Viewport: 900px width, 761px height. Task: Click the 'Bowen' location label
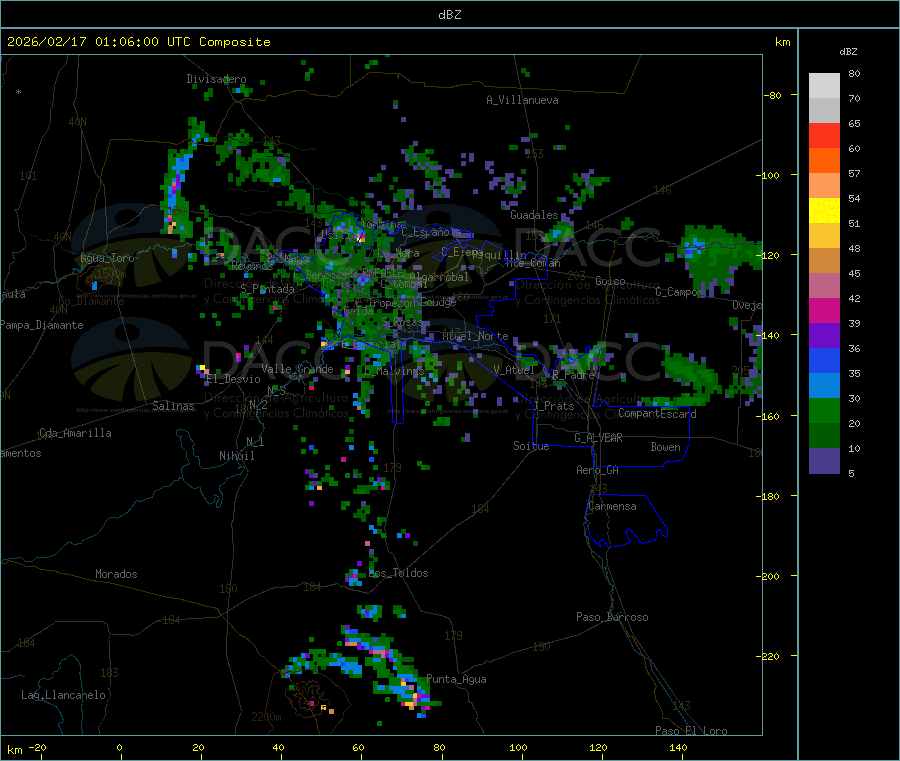pos(665,447)
